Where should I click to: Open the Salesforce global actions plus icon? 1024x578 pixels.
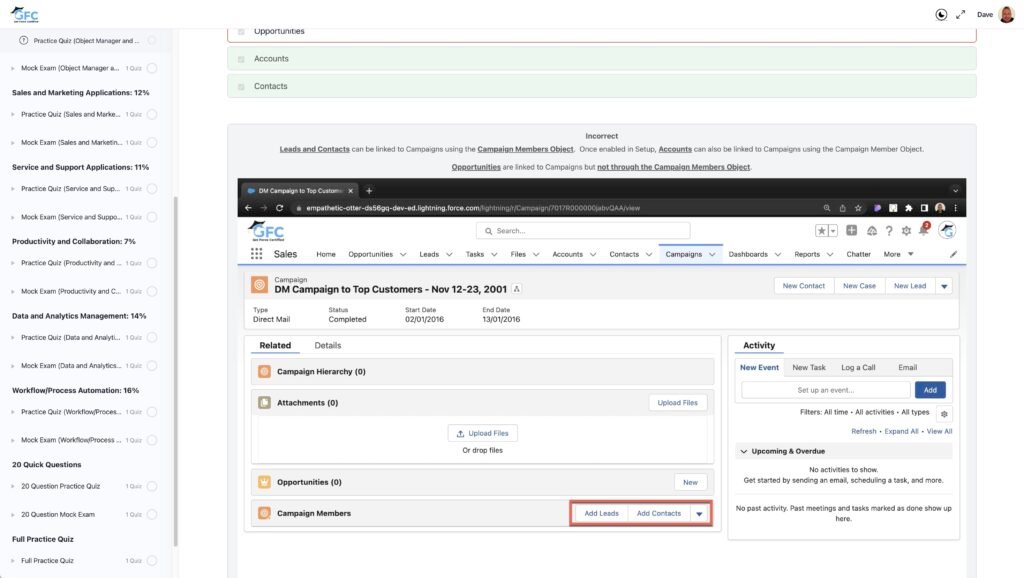852,231
